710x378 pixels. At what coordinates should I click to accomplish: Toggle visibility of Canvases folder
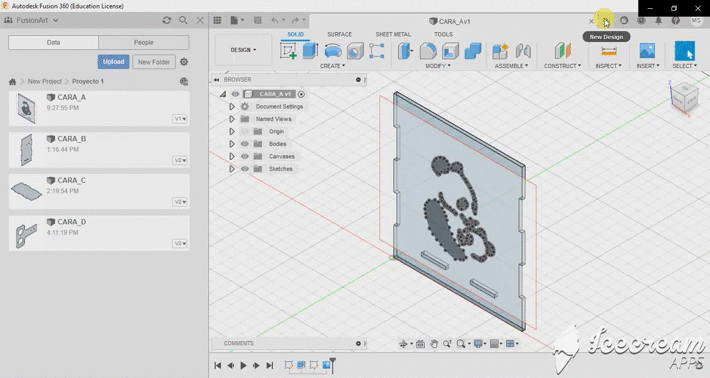245,156
